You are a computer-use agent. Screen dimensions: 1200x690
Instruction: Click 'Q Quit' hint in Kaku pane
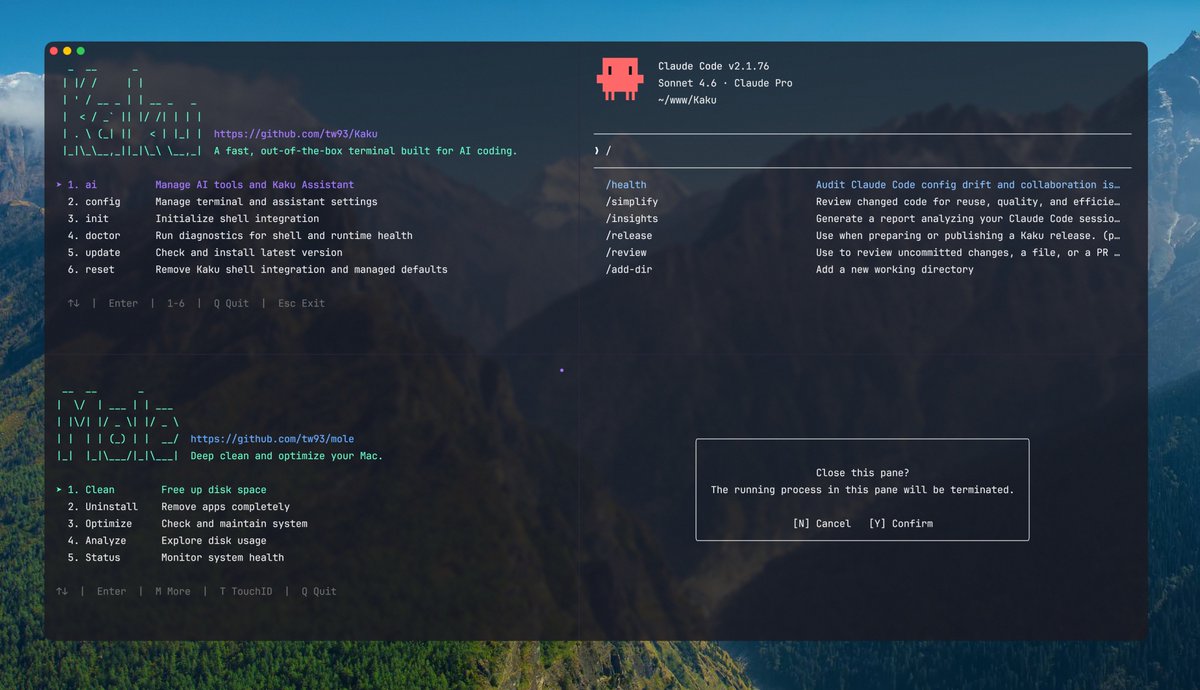pos(231,304)
